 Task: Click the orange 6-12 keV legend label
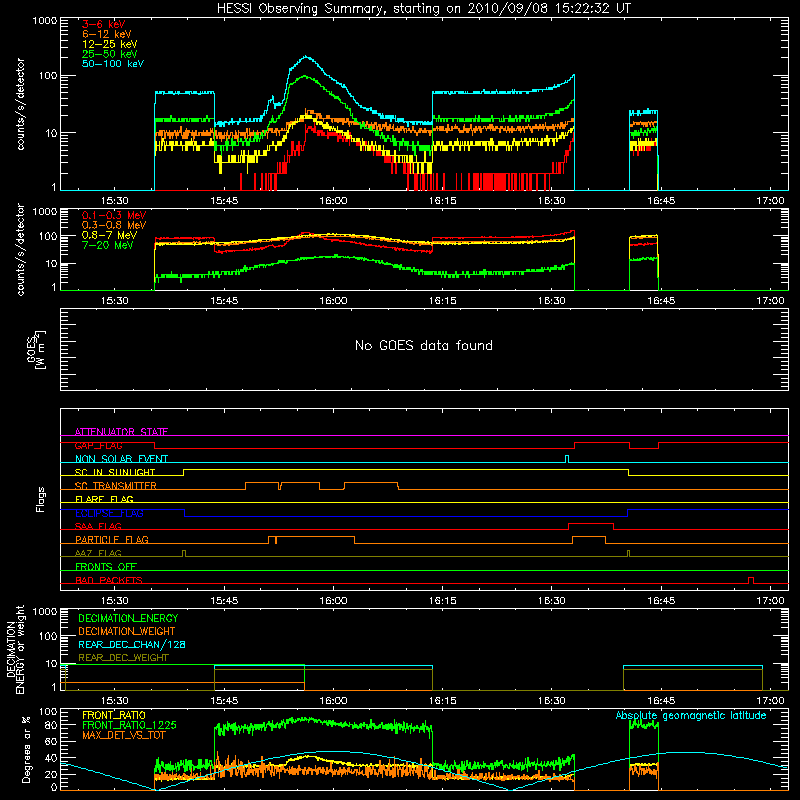coord(107,34)
